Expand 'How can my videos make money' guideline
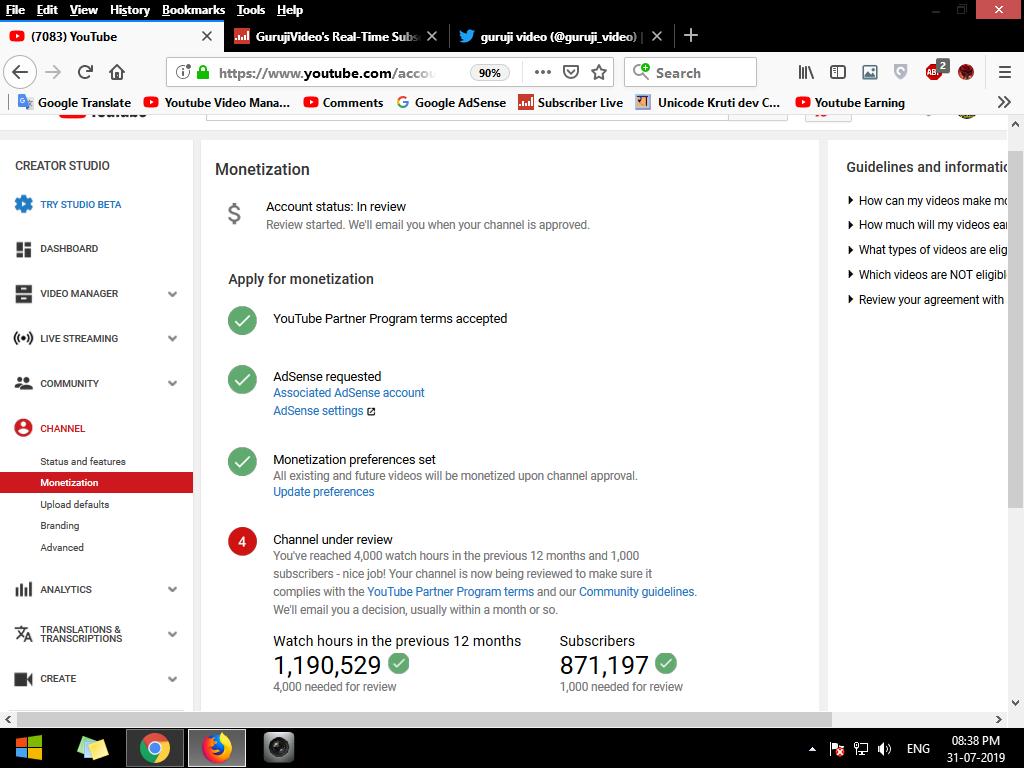 927,200
